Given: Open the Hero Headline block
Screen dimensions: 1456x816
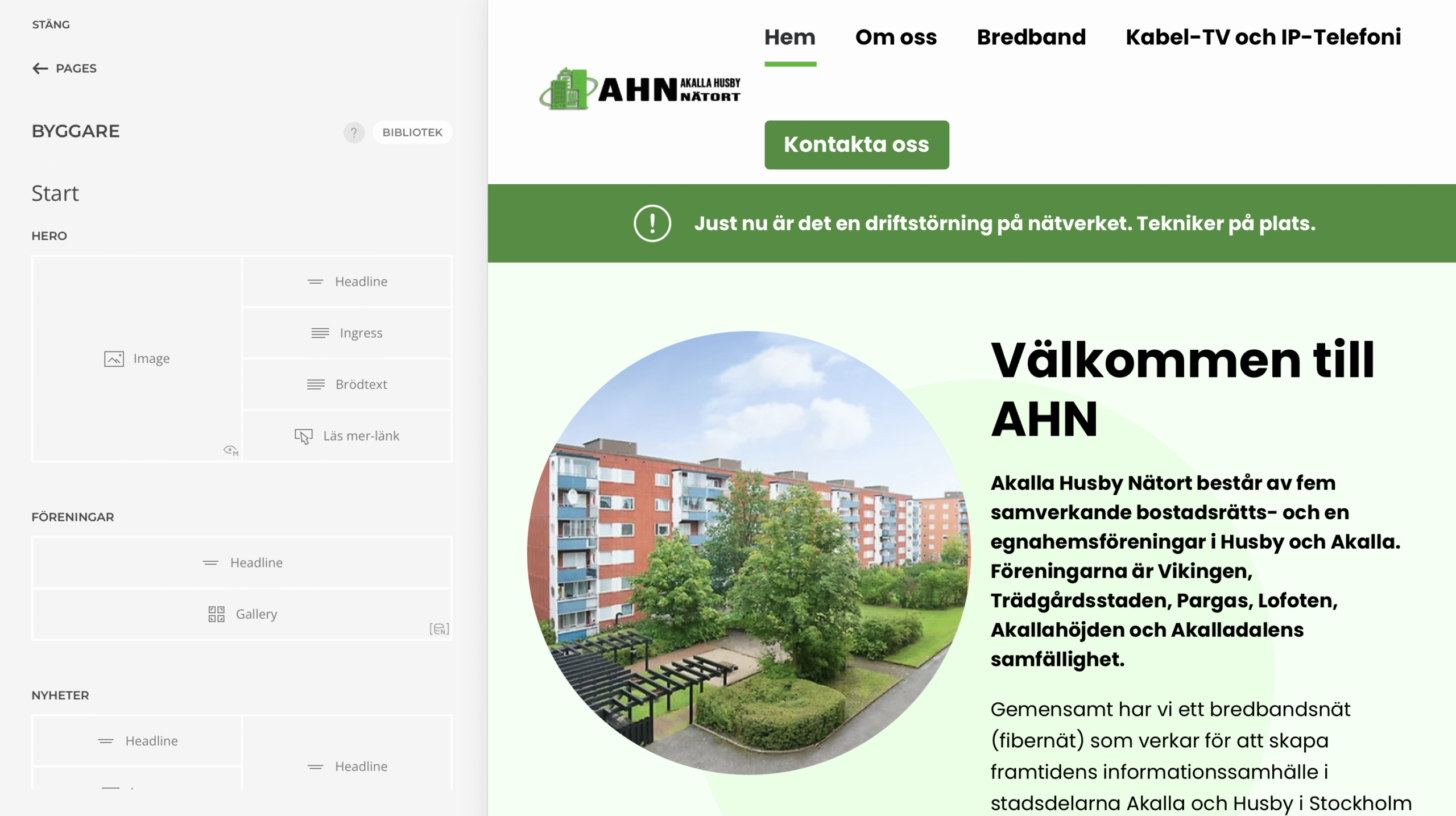Looking at the screenshot, I should [x=348, y=281].
